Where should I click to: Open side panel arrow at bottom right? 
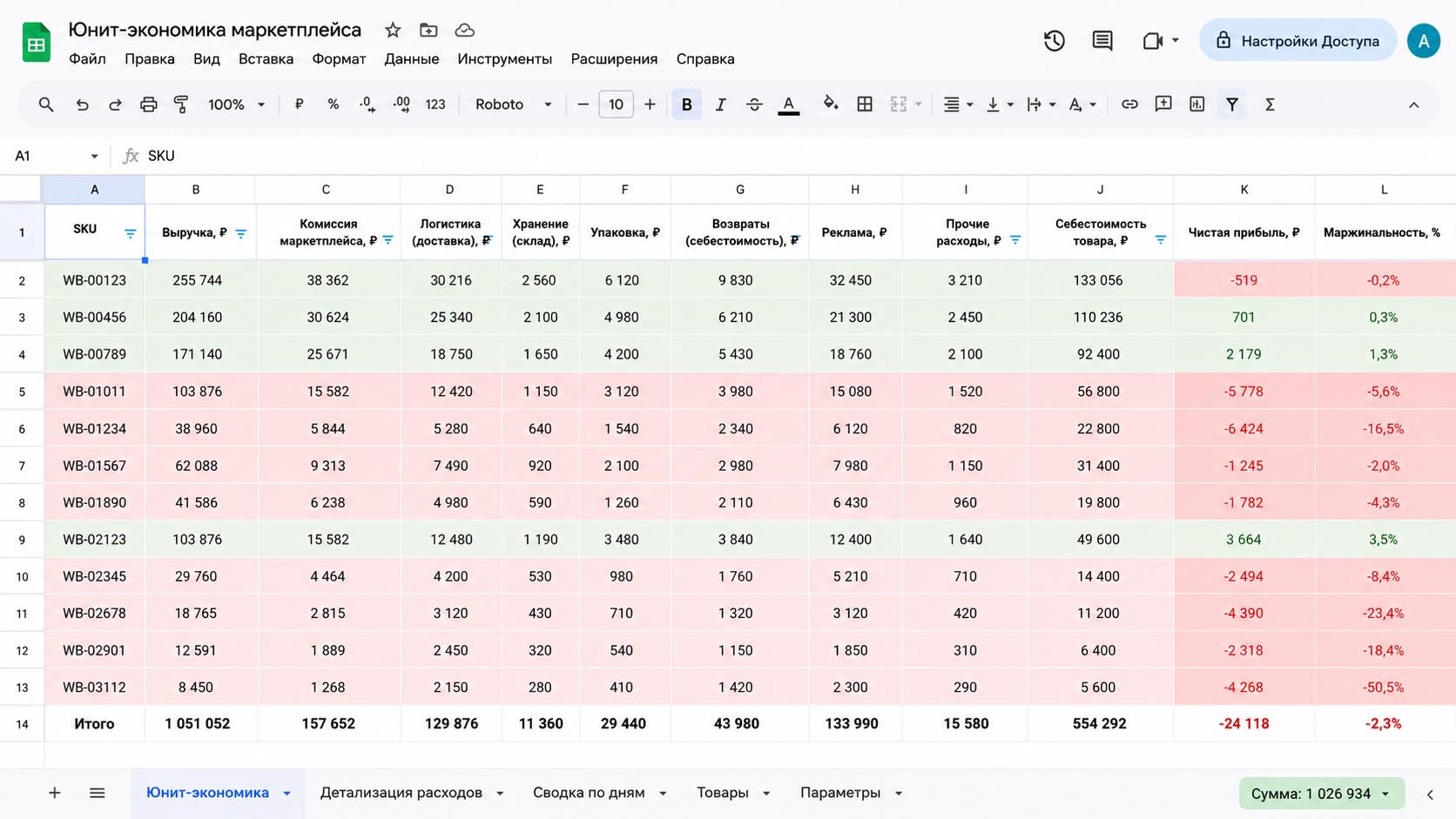tap(1430, 794)
